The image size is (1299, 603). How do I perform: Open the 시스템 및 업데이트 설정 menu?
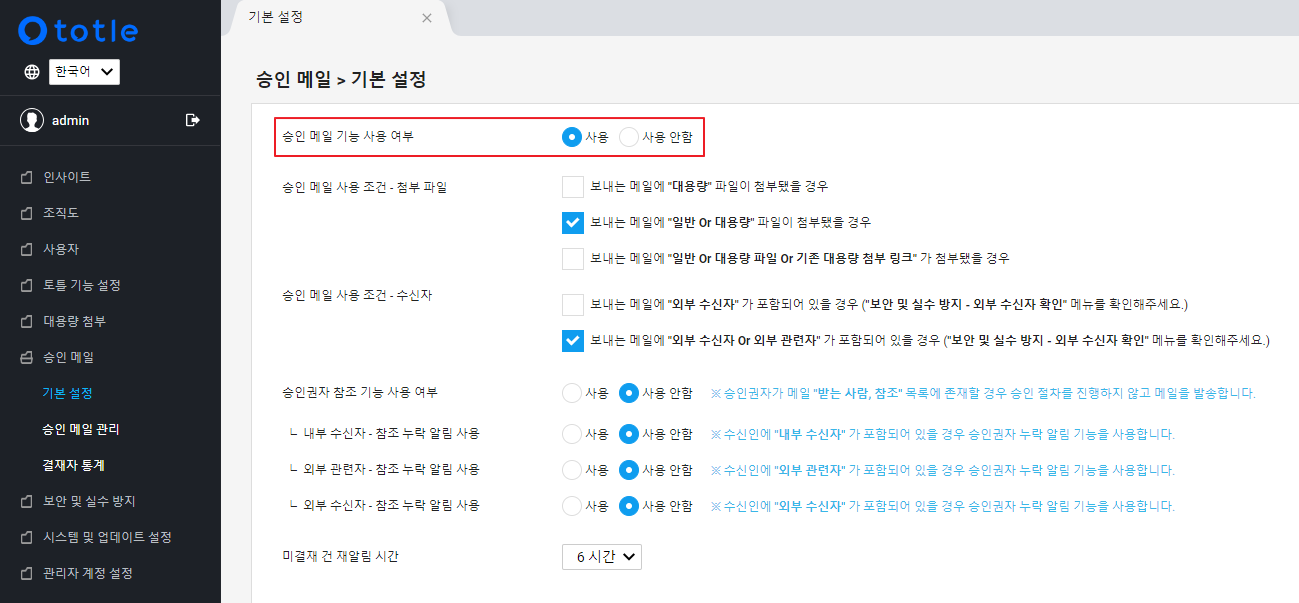click(107, 537)
